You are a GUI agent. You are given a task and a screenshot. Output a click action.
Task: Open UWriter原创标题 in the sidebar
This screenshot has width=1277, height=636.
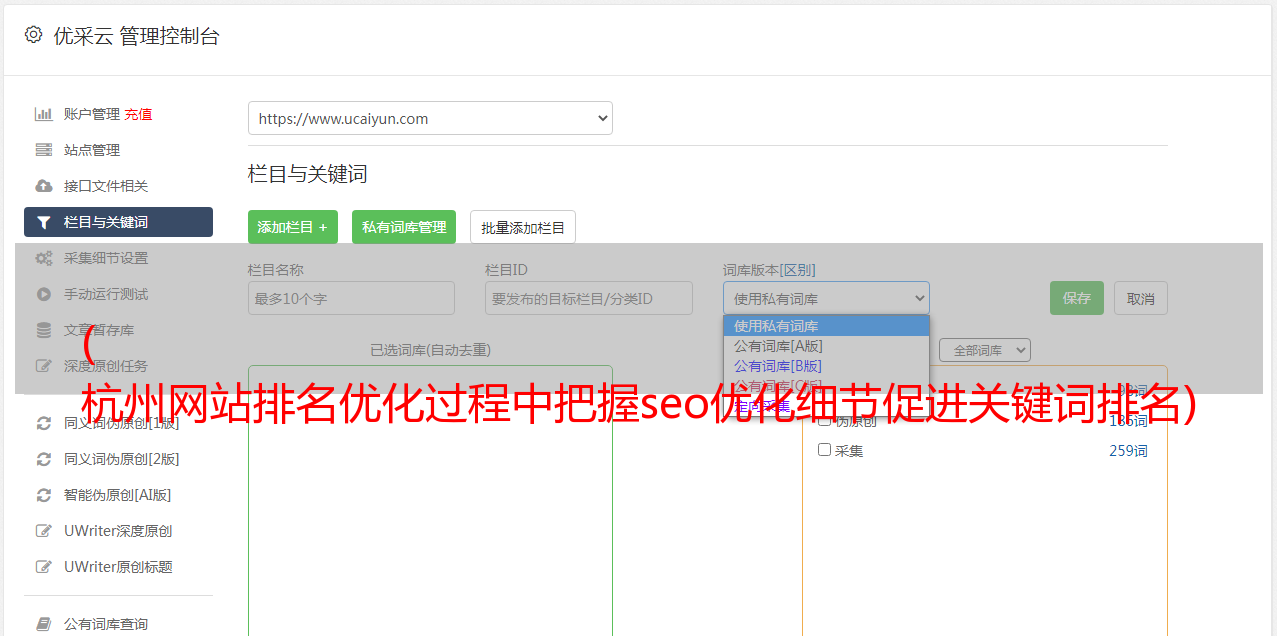(118, 567)
